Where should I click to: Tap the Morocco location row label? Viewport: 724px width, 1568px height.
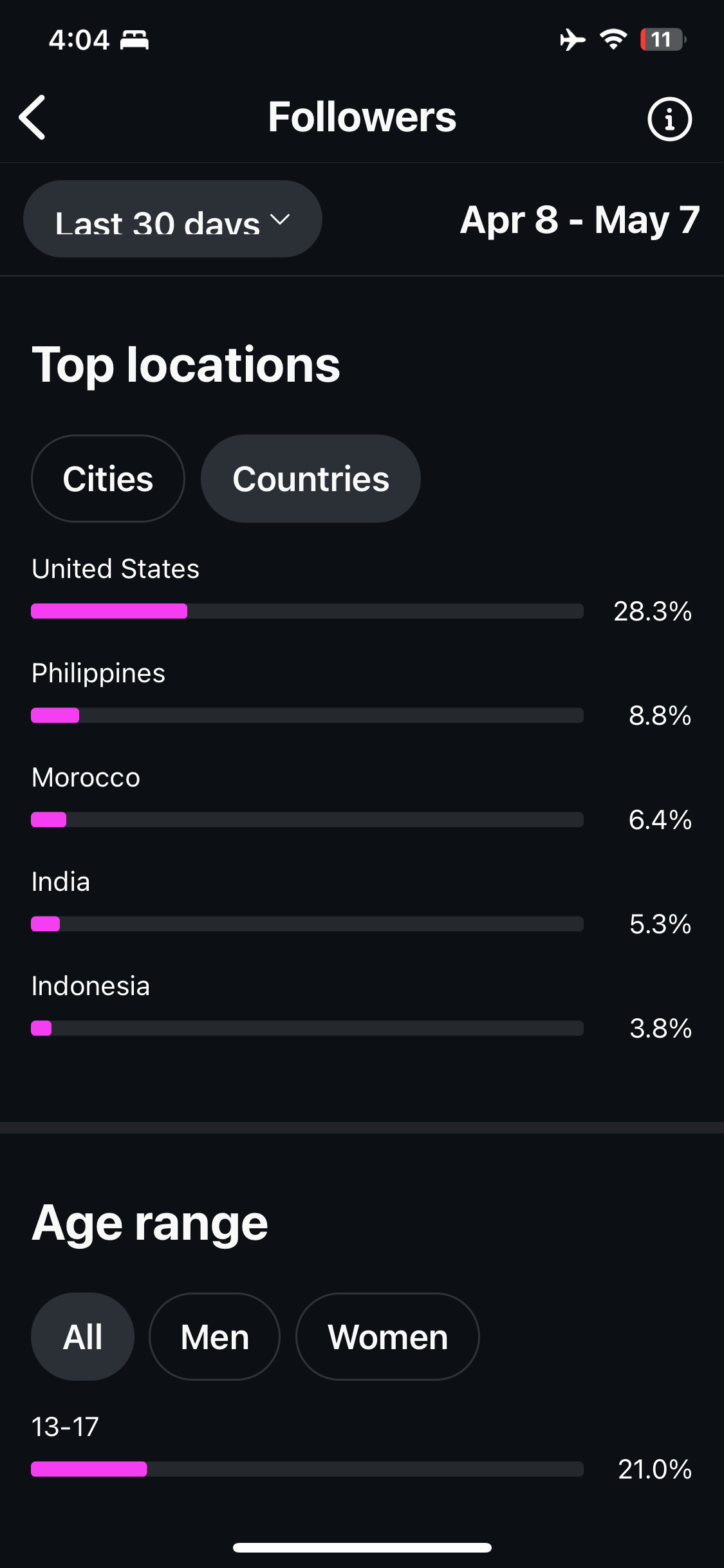point(86,778)
